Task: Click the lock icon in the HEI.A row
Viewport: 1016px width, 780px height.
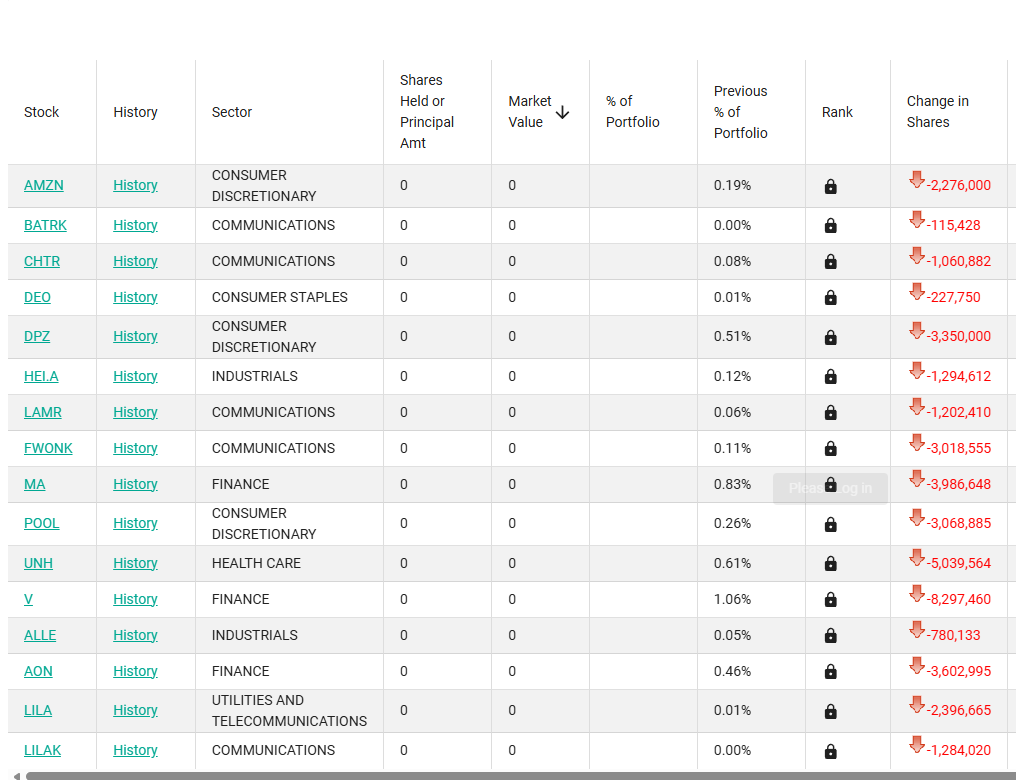Action: click(830, 377)
